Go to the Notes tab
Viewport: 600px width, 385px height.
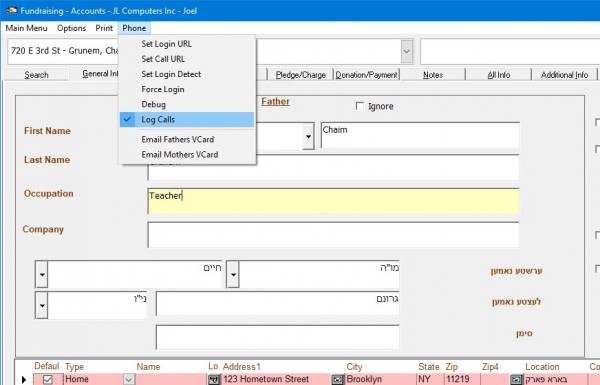point(433,75)
